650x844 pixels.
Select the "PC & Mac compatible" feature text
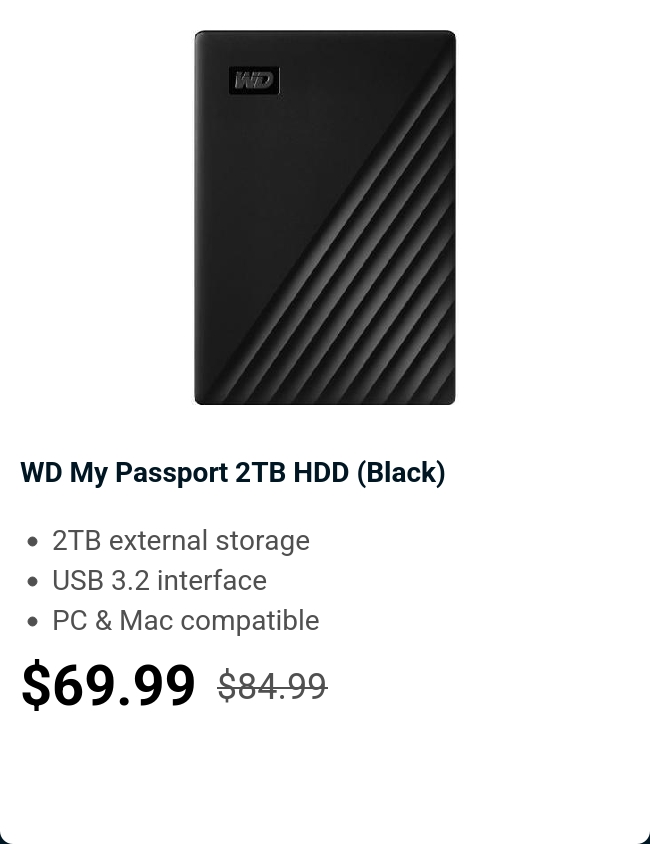186,621
